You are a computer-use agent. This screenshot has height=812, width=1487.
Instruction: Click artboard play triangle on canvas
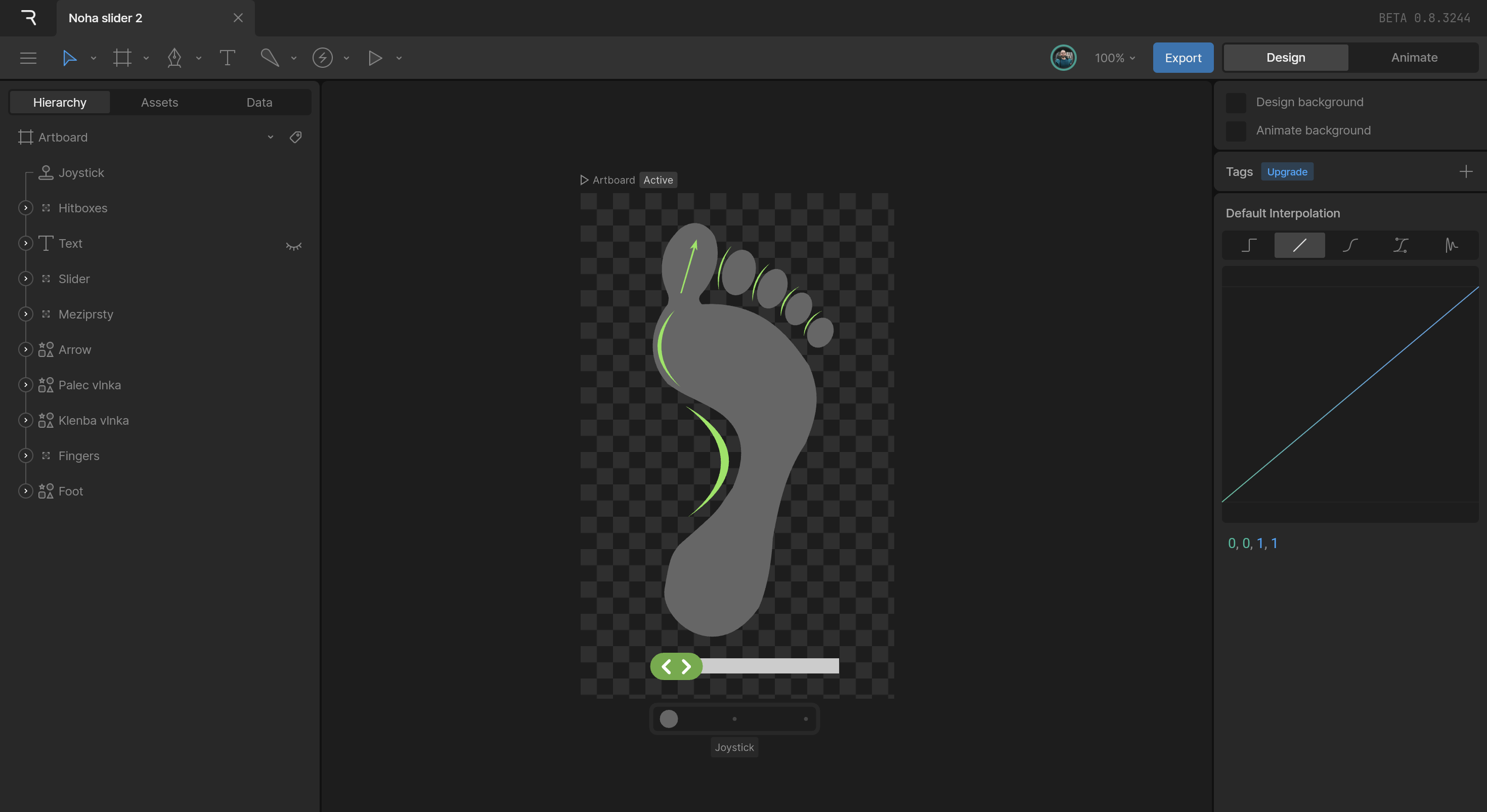584,180
